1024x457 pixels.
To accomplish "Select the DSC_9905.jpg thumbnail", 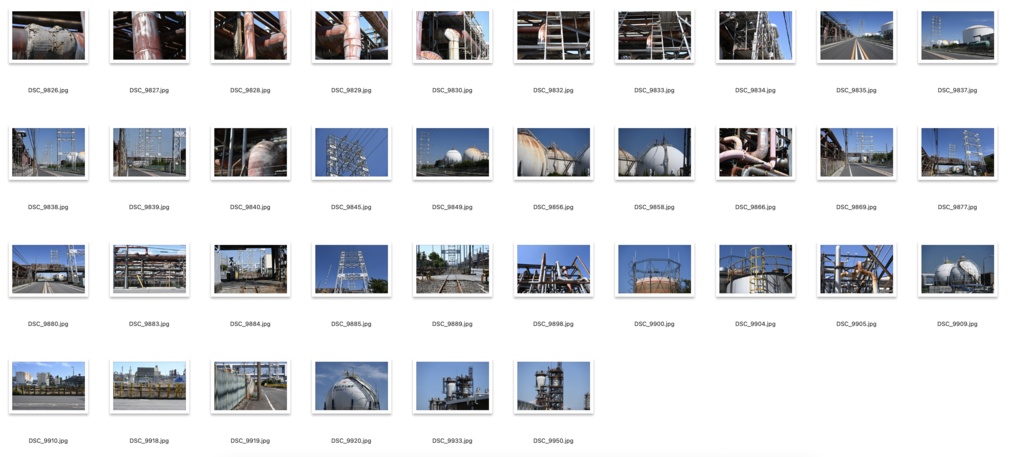I will (x=857, y=270).
